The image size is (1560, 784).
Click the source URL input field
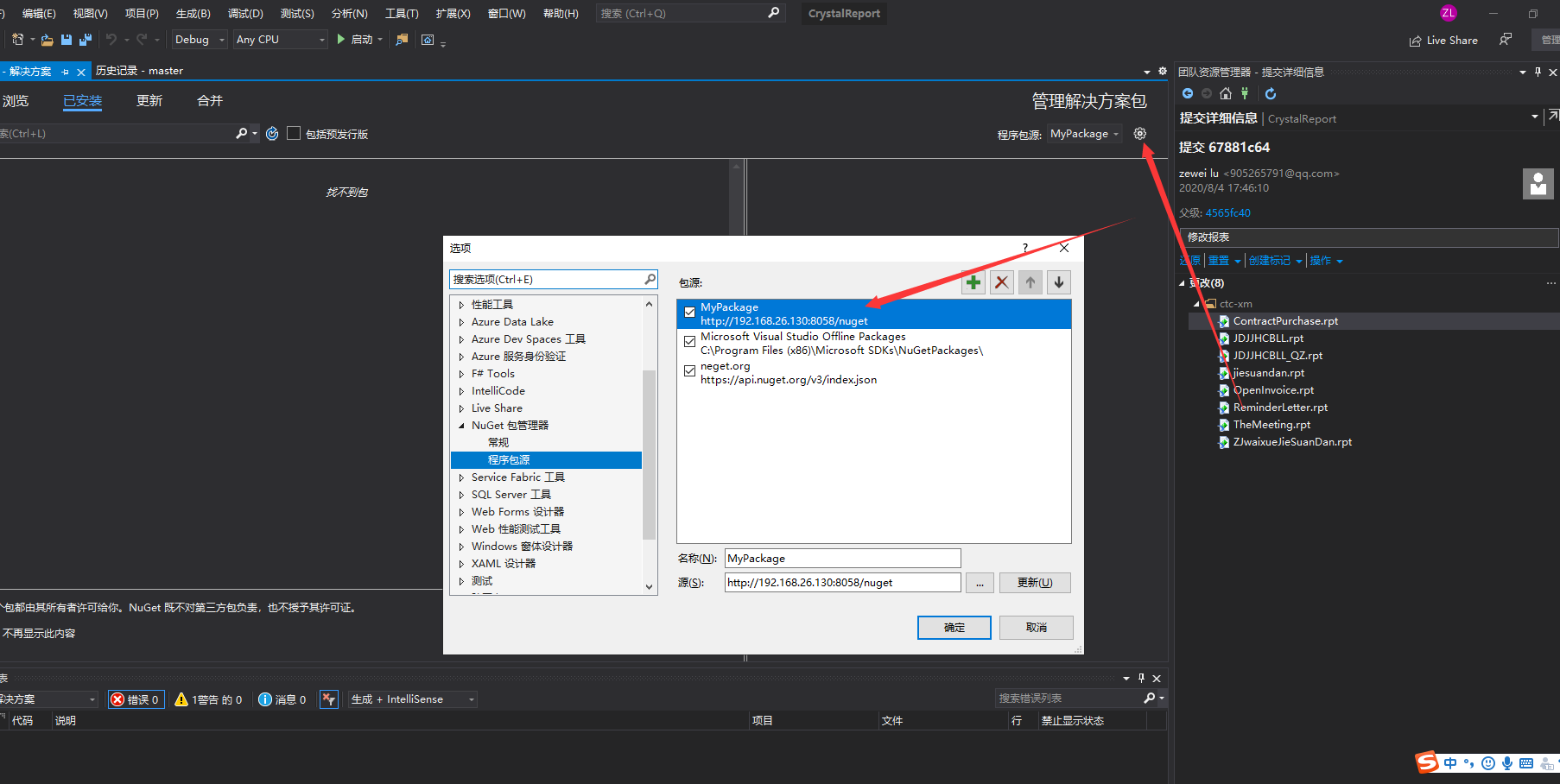tap(842, 583)
